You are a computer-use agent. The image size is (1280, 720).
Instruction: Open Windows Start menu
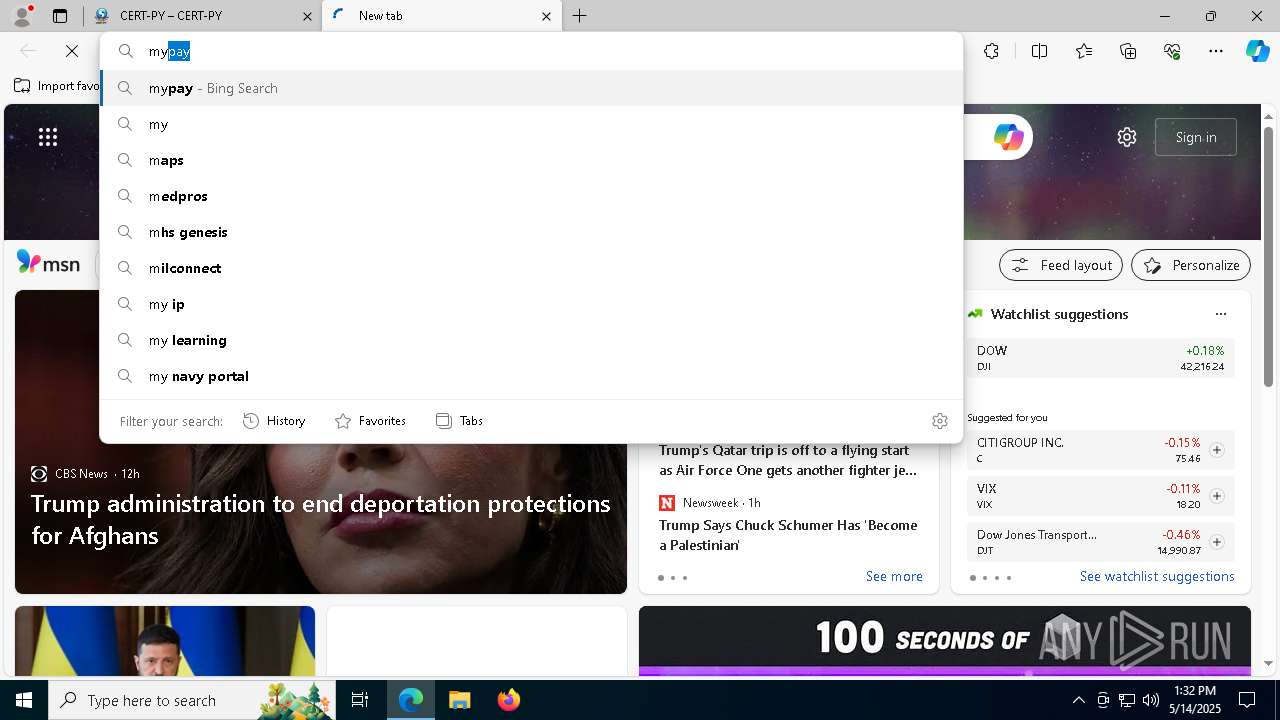click(x=24, y=700)
